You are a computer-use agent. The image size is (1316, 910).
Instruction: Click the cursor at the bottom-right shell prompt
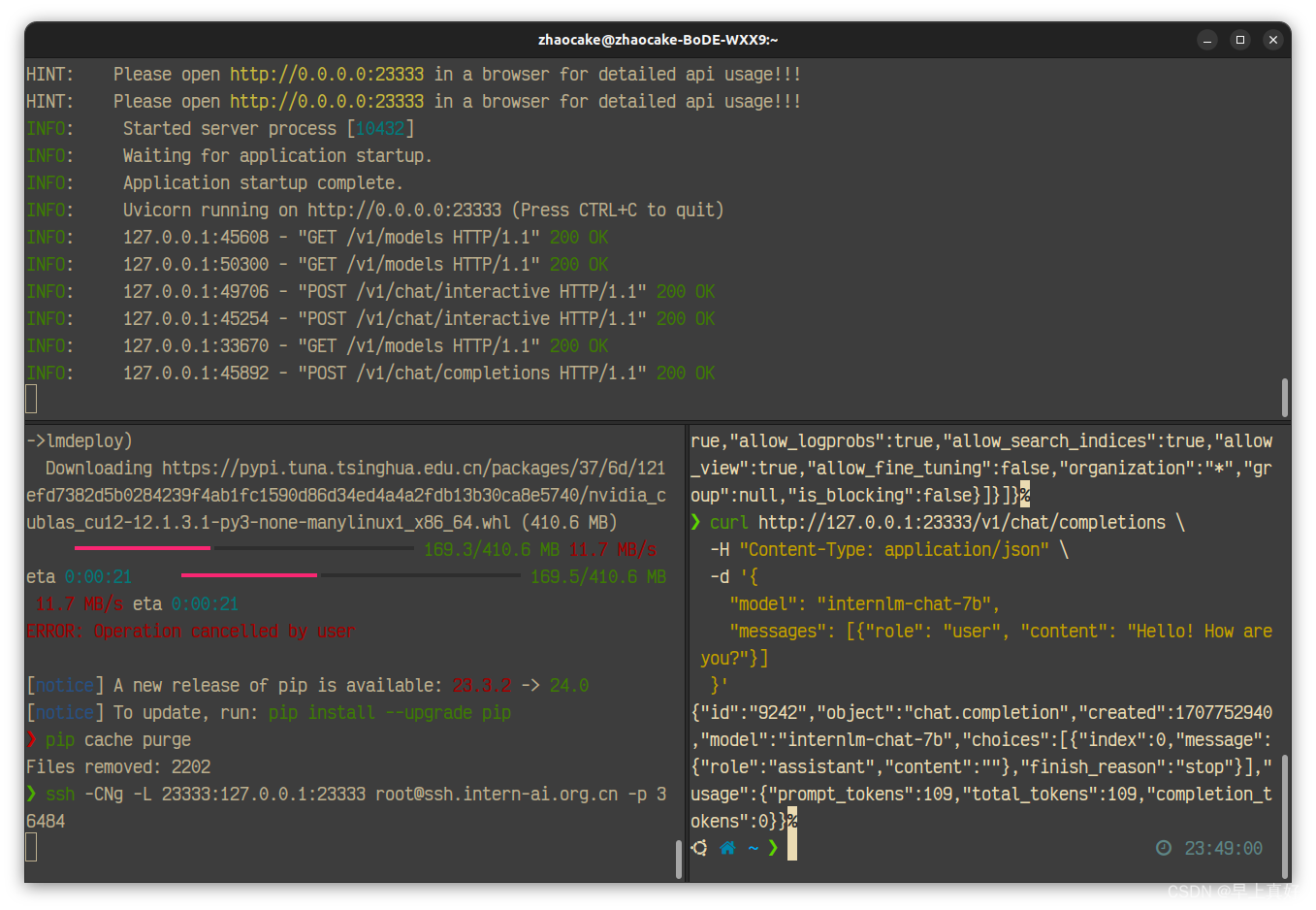[792, 848]
